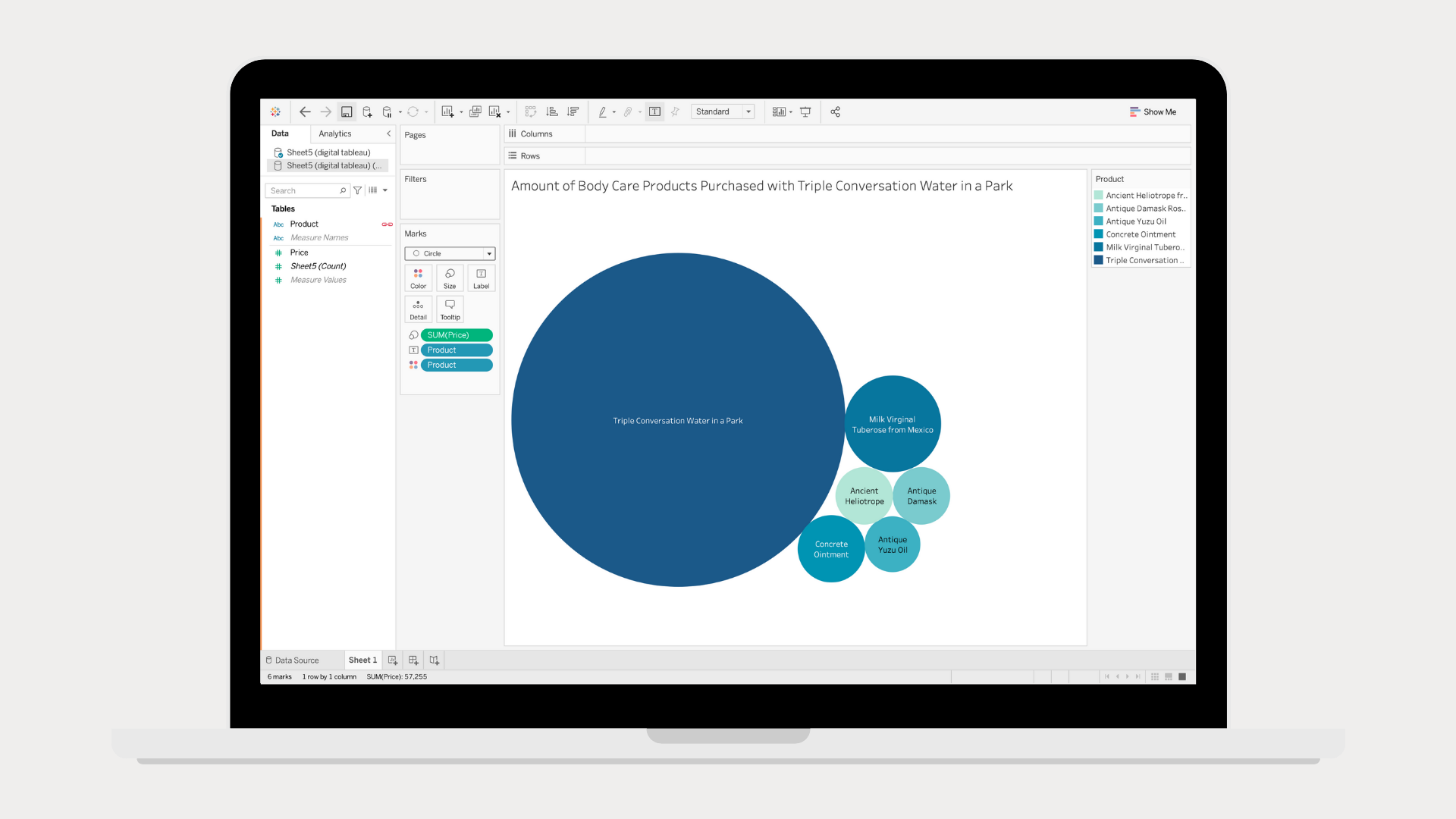The image size is (1456, 819).
Task: Click the Undo back arrow
Action: pyautogui.click(x=305, y=111)
